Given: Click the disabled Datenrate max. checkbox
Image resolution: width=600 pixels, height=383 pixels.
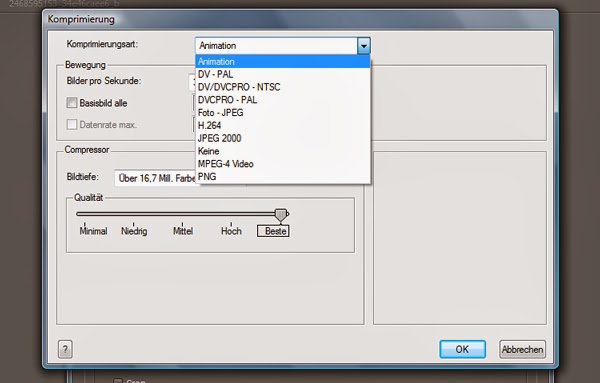Looking at the screenshot, I should pyautogui.click(x=72, y=124).
